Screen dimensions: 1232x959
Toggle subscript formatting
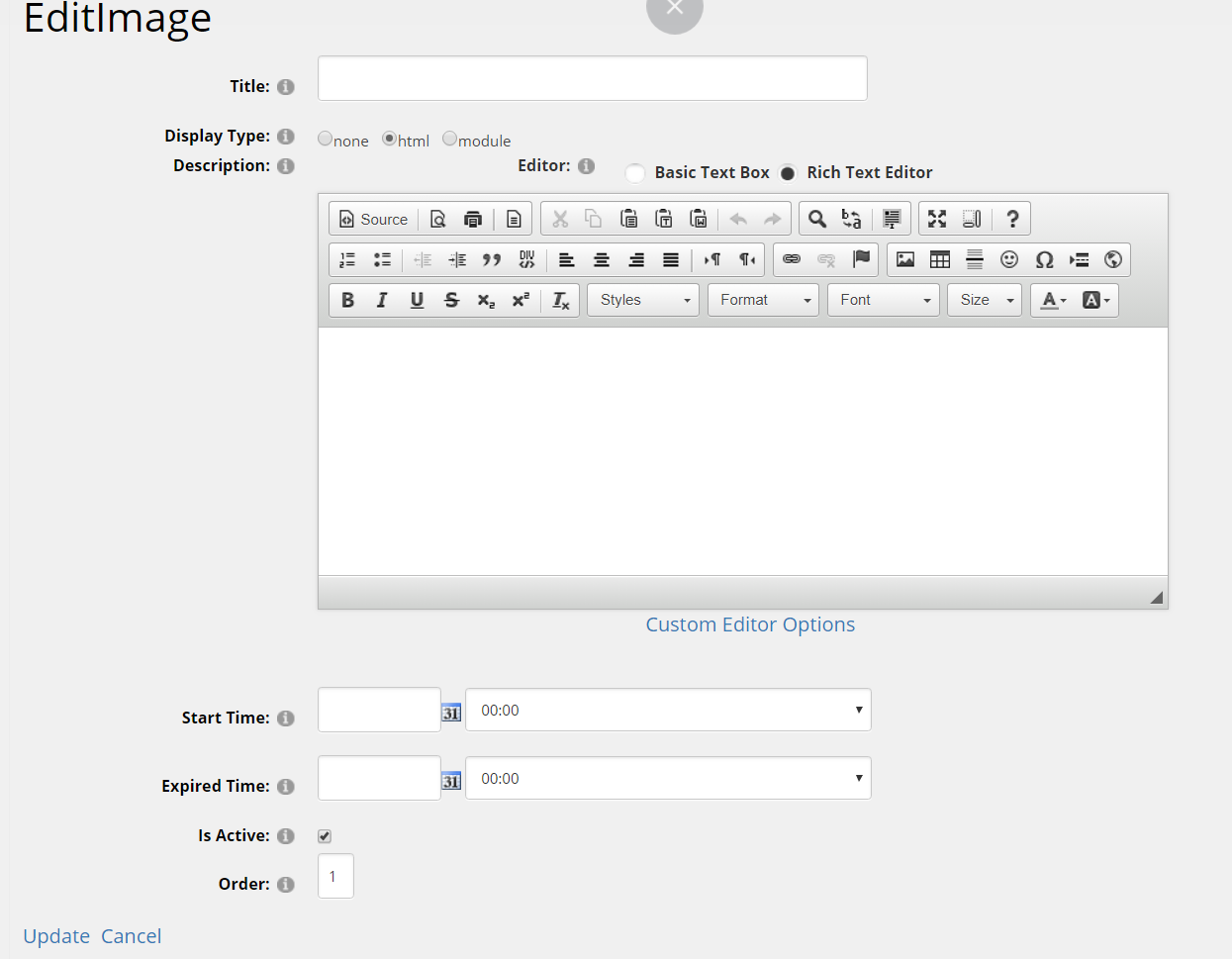point(486,300)
